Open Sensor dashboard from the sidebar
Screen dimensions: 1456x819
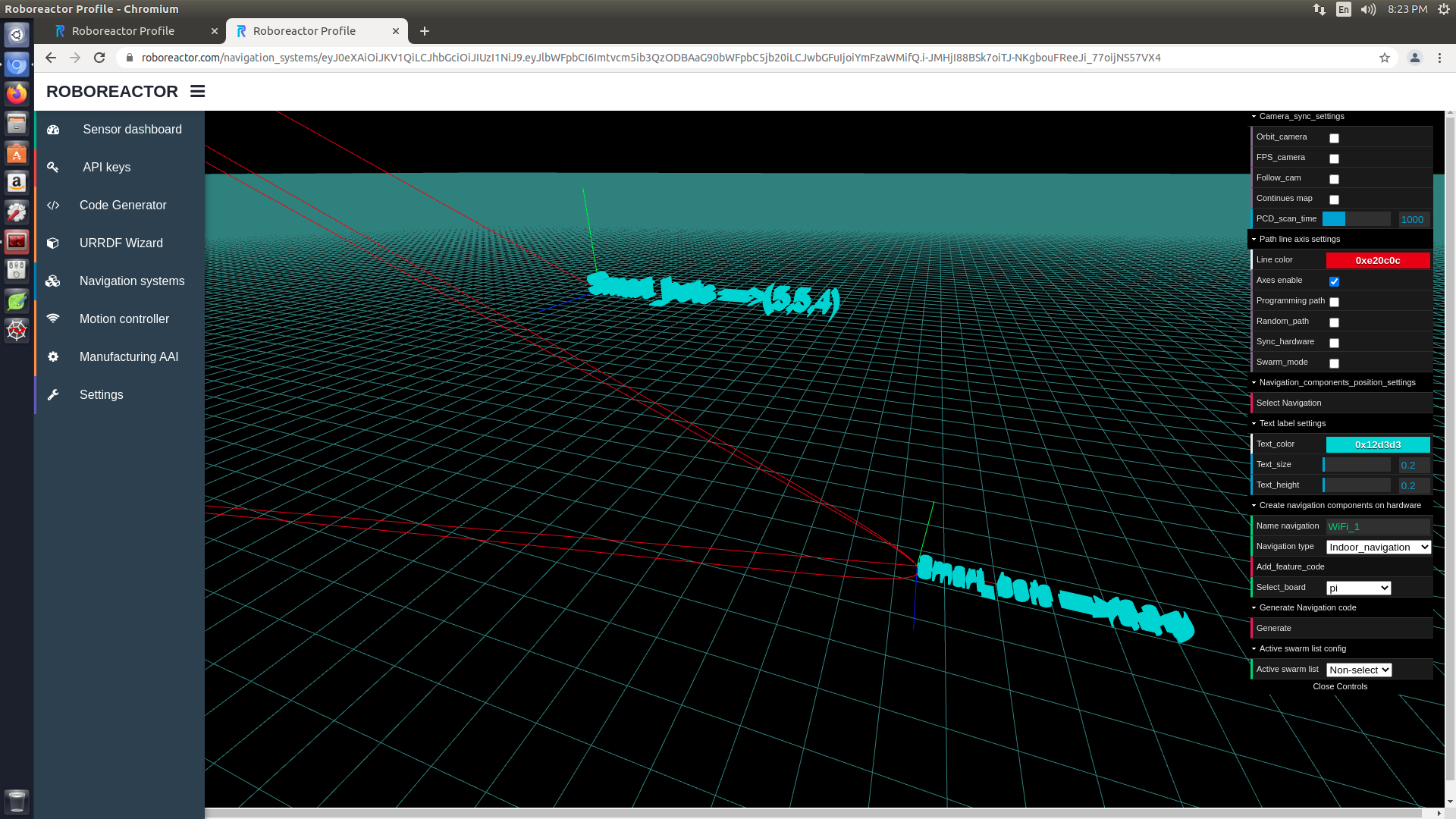pos(119,130)
